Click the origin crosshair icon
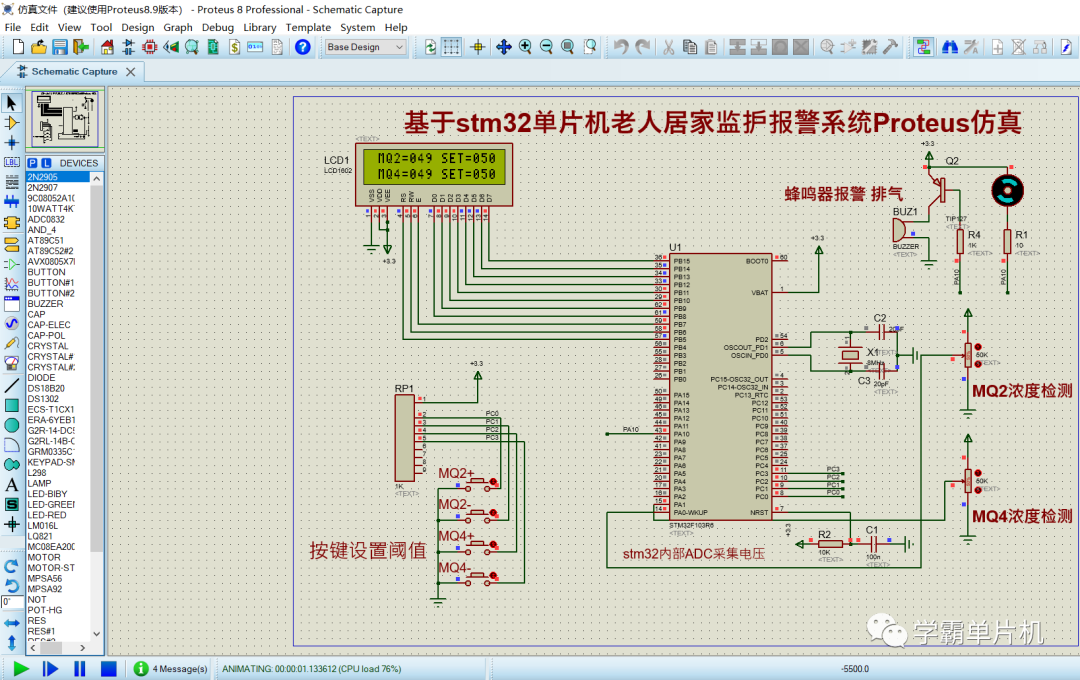Image resolution: width=1080 pixels, height=680 pixels. point(477,47)
